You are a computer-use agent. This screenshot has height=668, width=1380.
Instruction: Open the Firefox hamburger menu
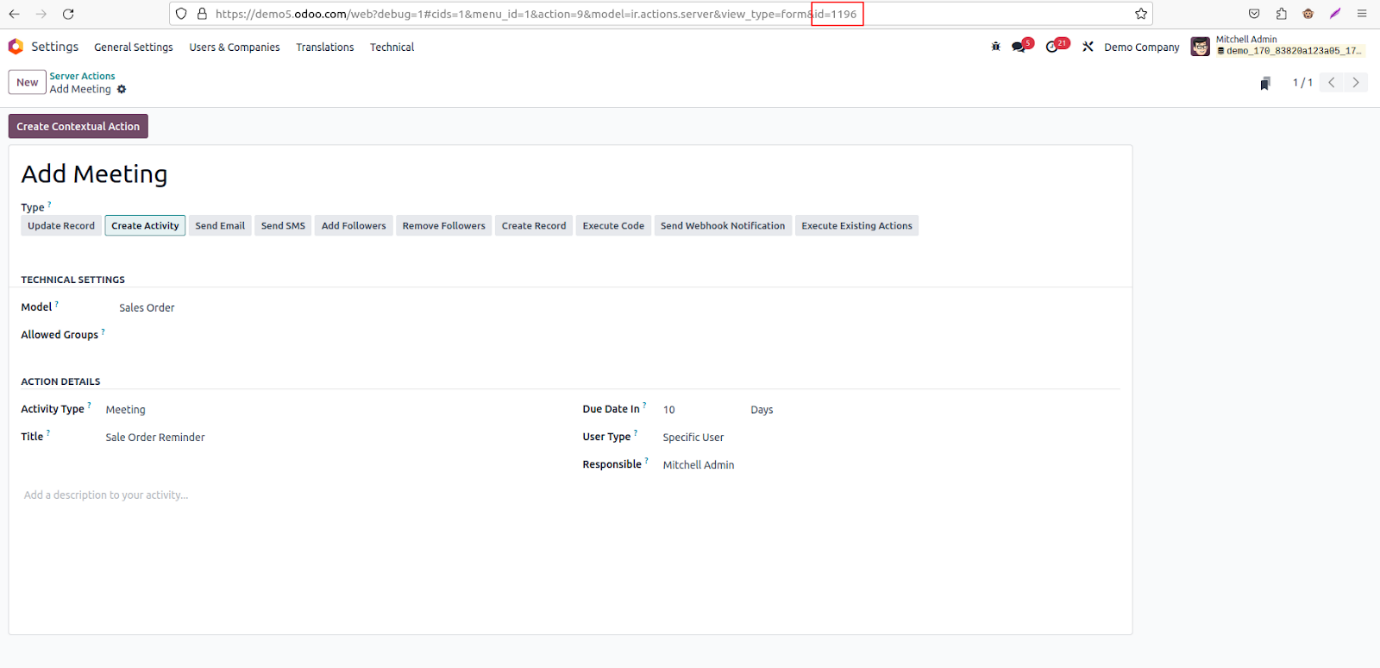(1362, 14)
